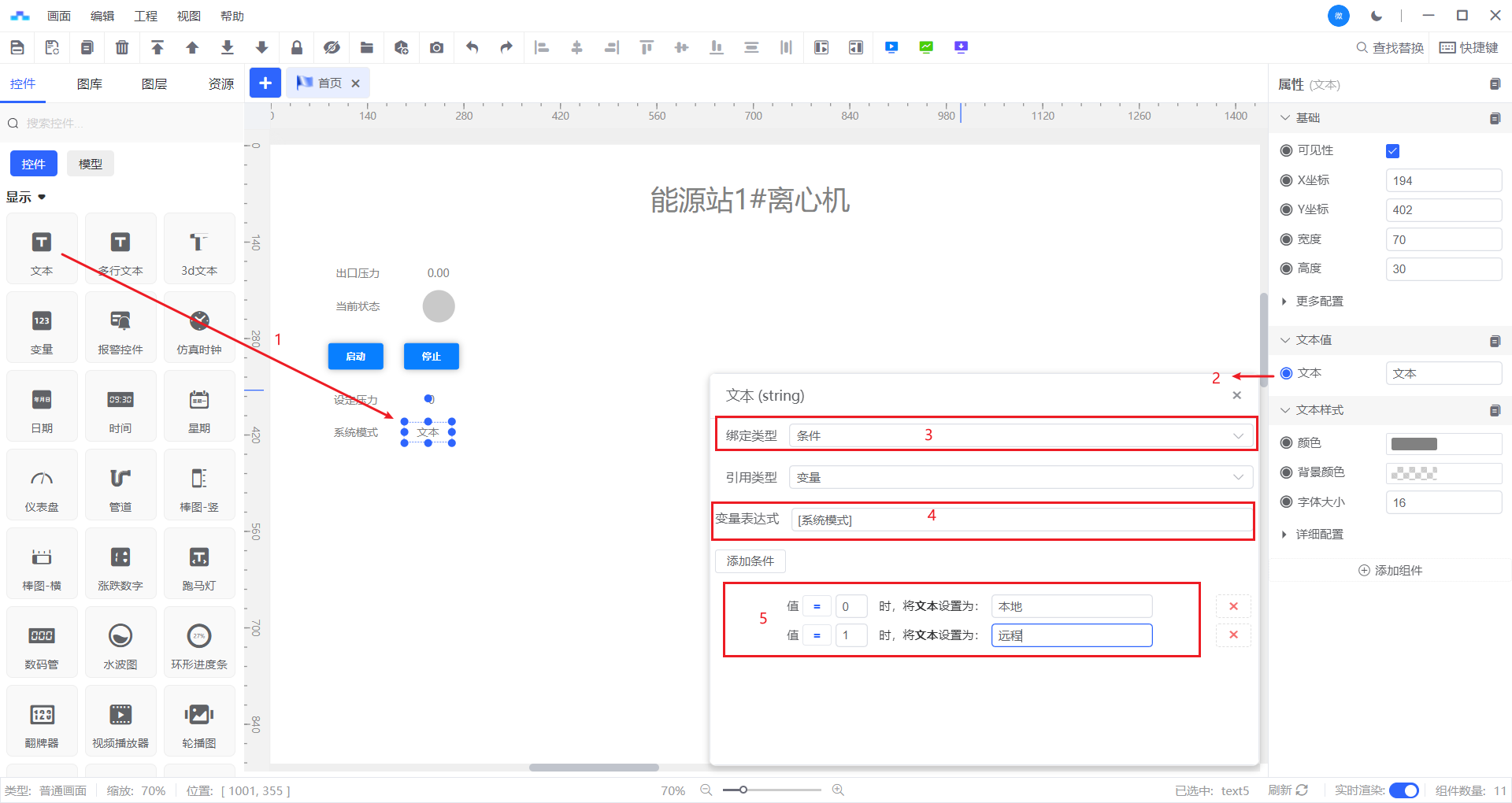Click the 颜色 color swatch
Image resolution: width=1512 pixels, height=803 pixels.
click(1414, 444)
